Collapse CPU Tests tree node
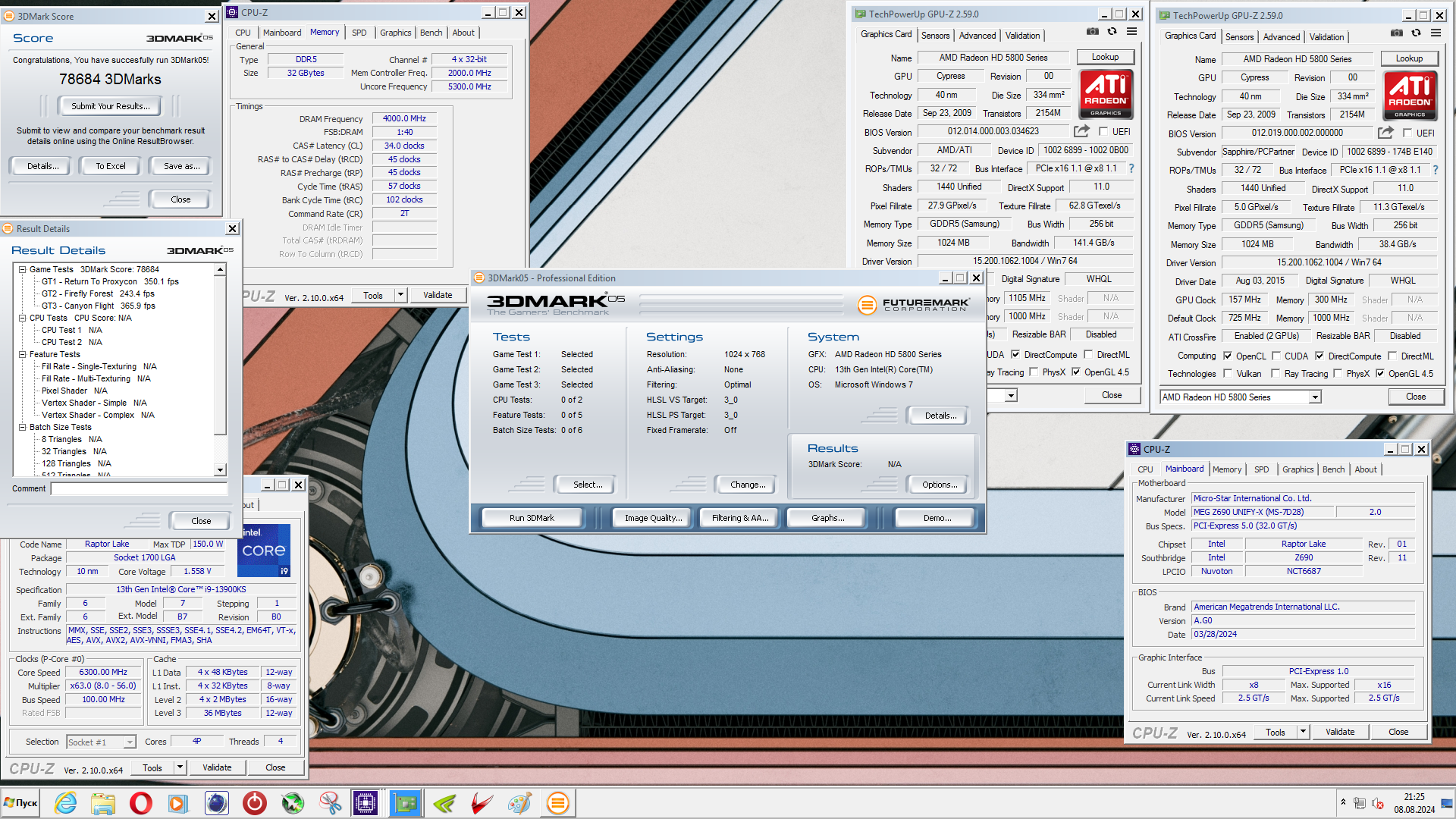The height and width of the screenshot is (819, 1456). pyautogui.click(x=23, y=318)
